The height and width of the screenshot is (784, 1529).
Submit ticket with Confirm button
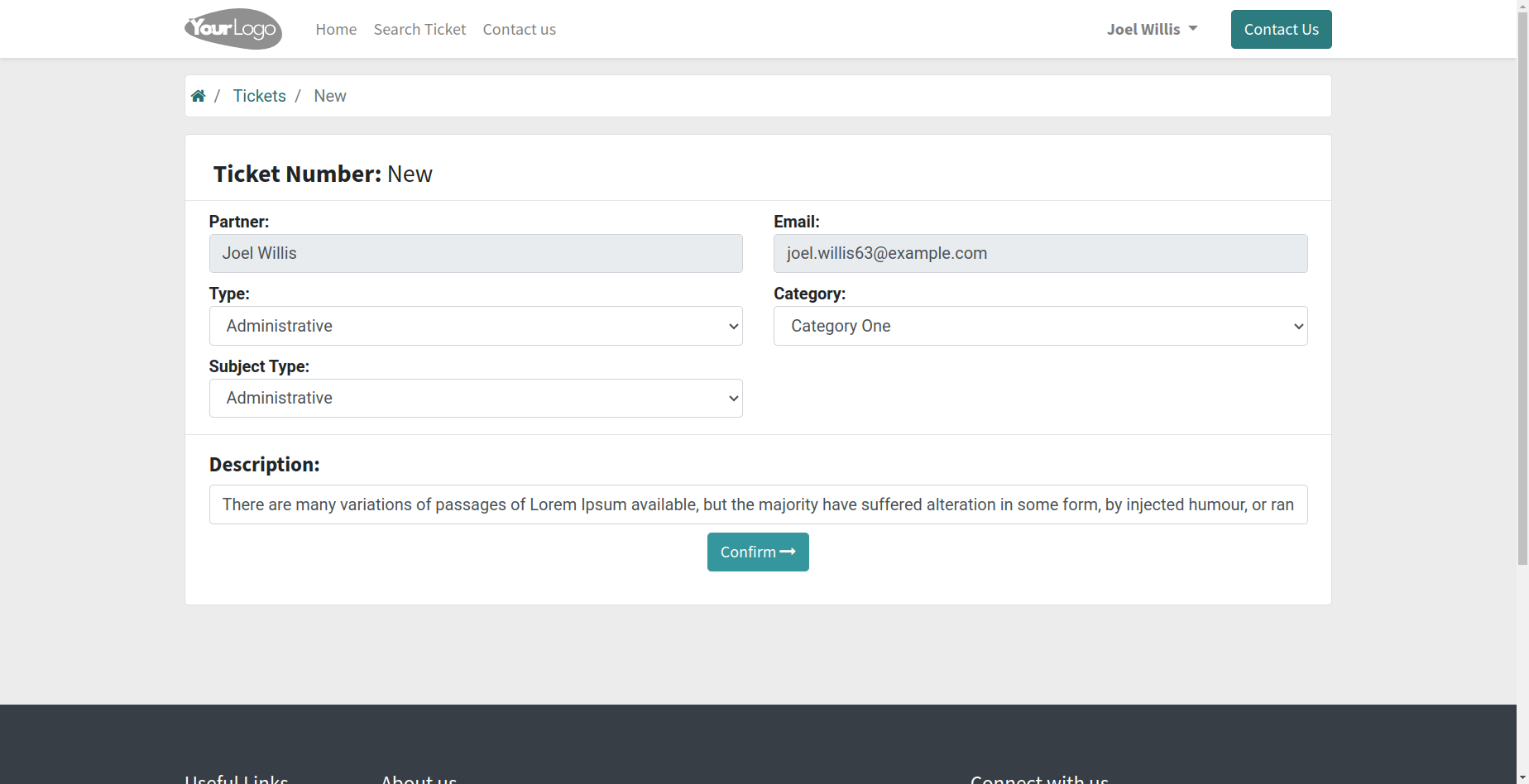[758, 552]
